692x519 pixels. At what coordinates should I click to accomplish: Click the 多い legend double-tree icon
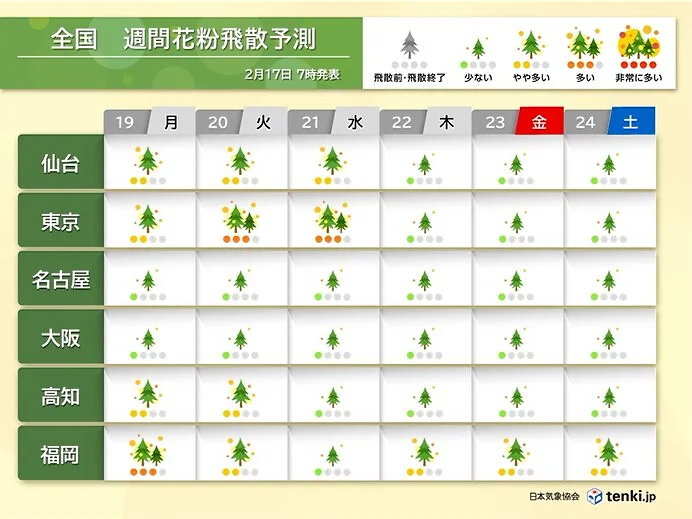[x=585, y=43]
